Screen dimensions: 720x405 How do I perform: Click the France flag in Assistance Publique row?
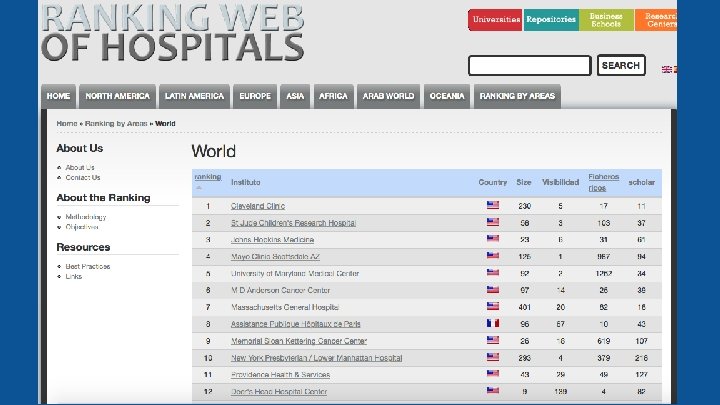click(x=493, y=323)
